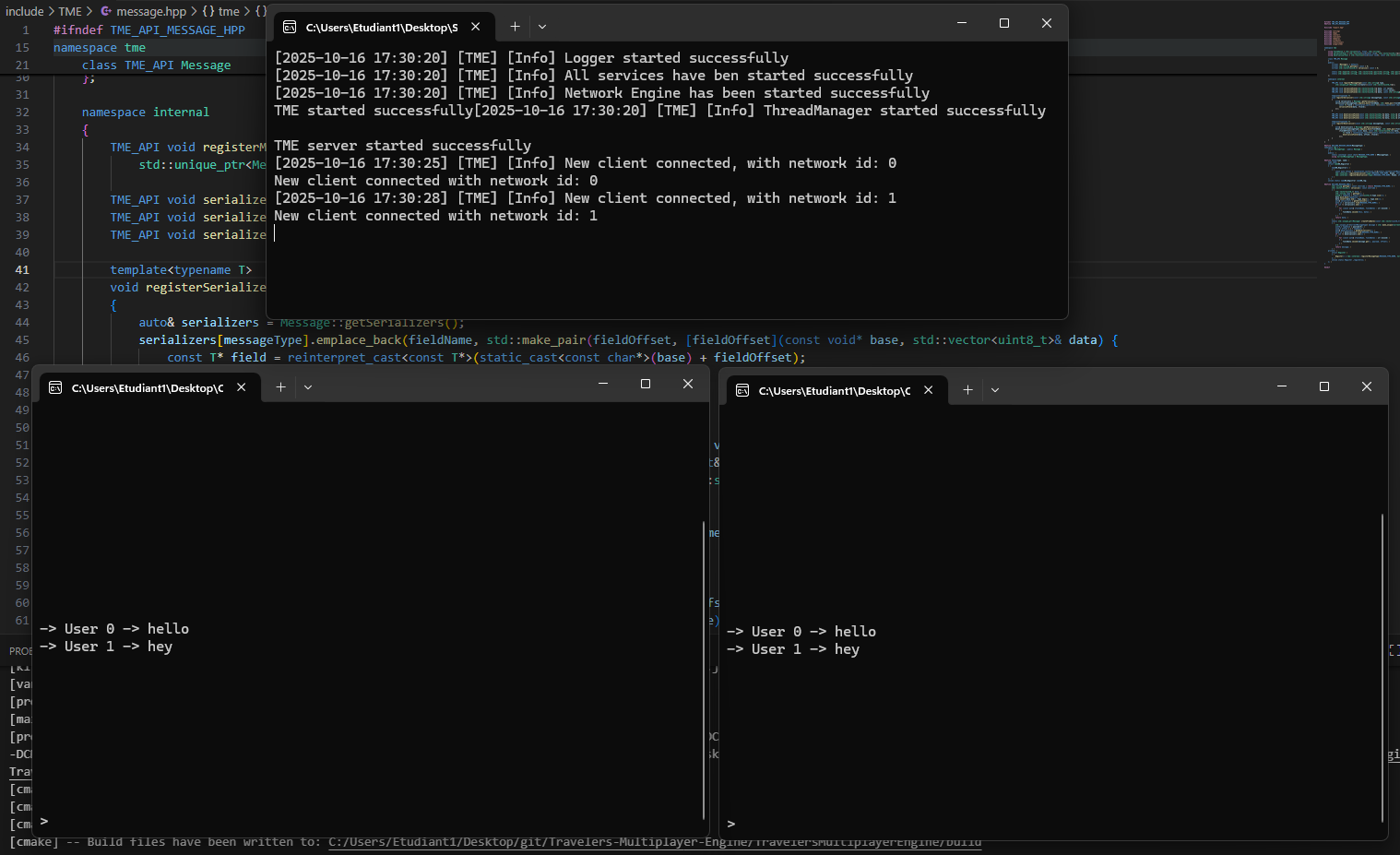This screenshot has width=1400, height=855.
Task: Open a new tab in the bottom-left terminal
Action: coord(280,387)
